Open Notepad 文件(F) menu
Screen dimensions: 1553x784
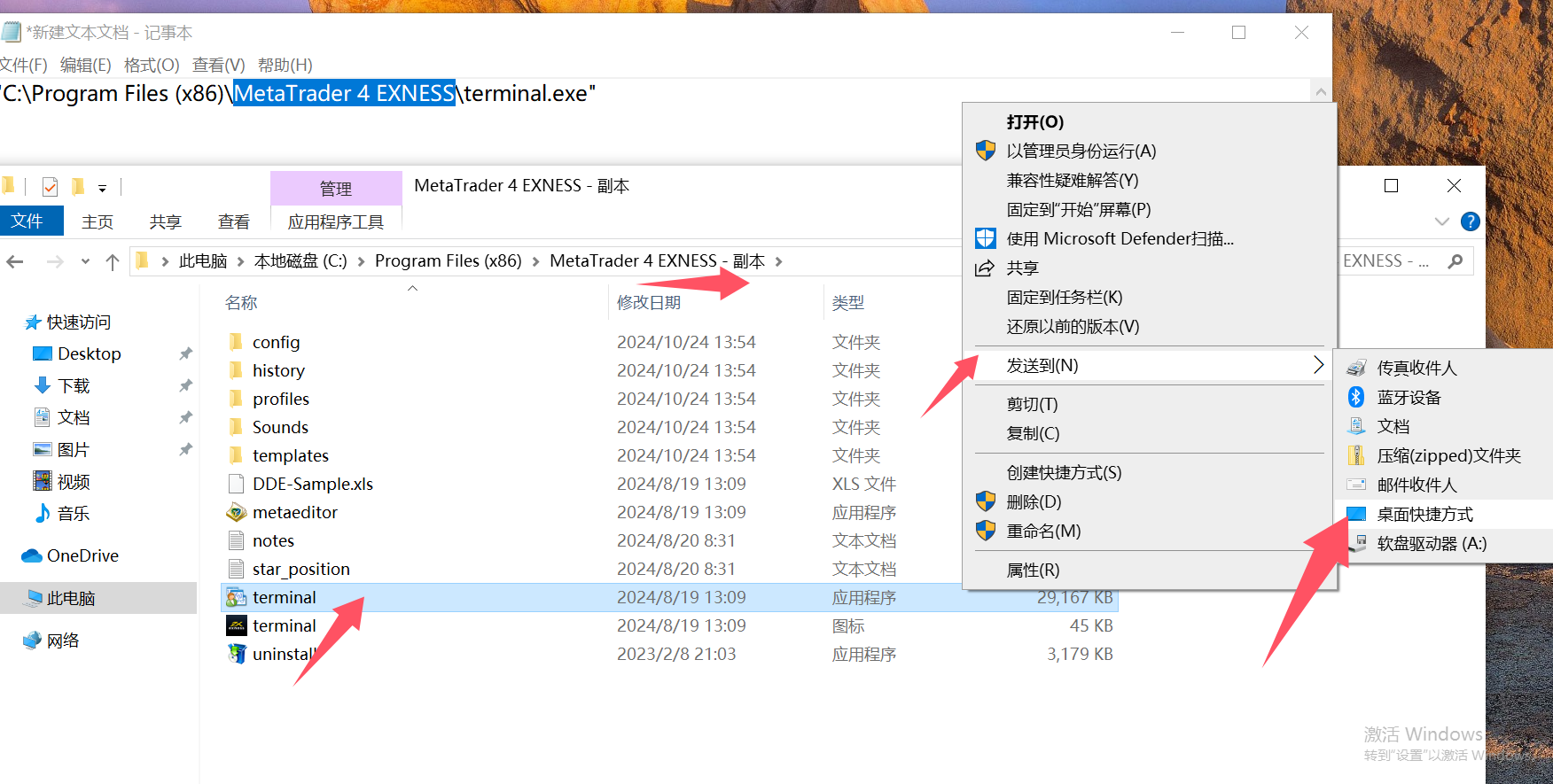[23, 65]
